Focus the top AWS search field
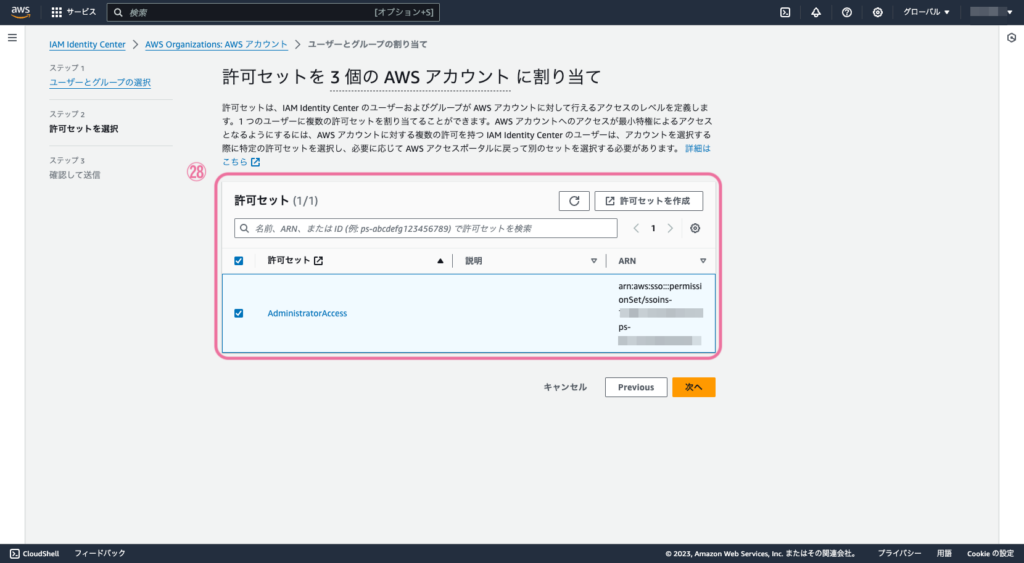This screenshot has height=563, width=1024. point(273,12)
